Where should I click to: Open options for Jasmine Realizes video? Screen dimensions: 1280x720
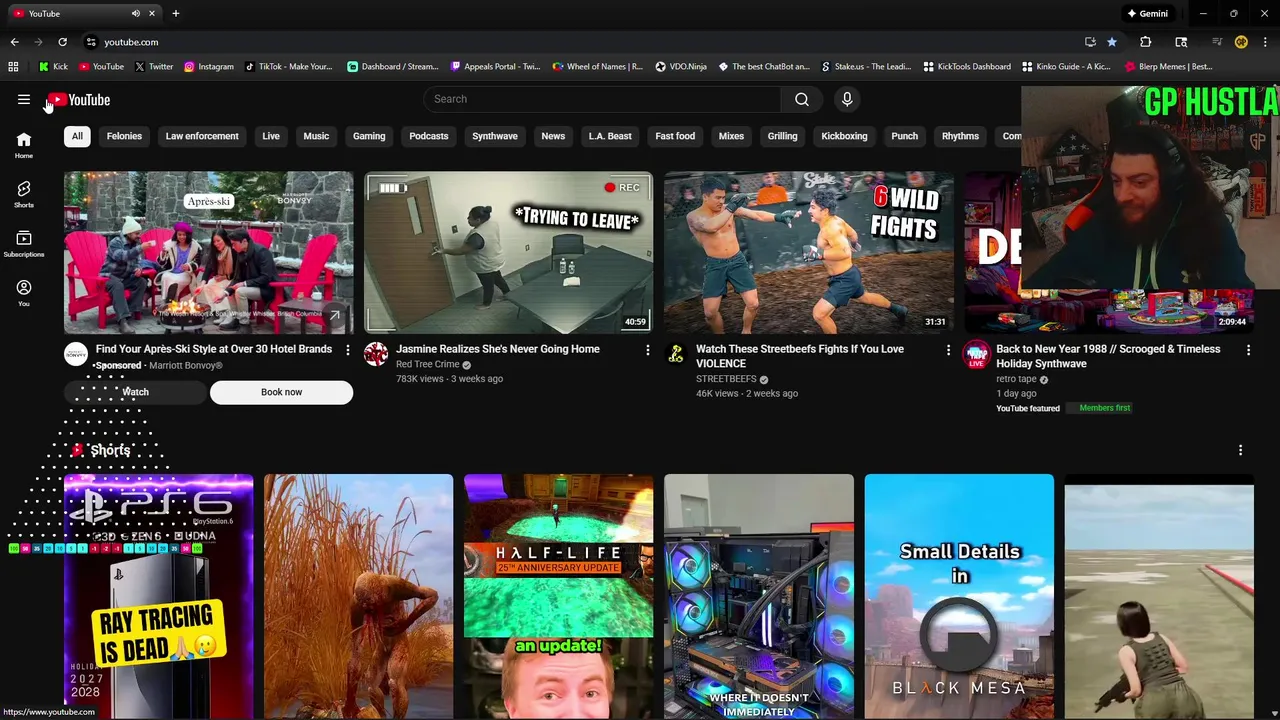[648, 350]
